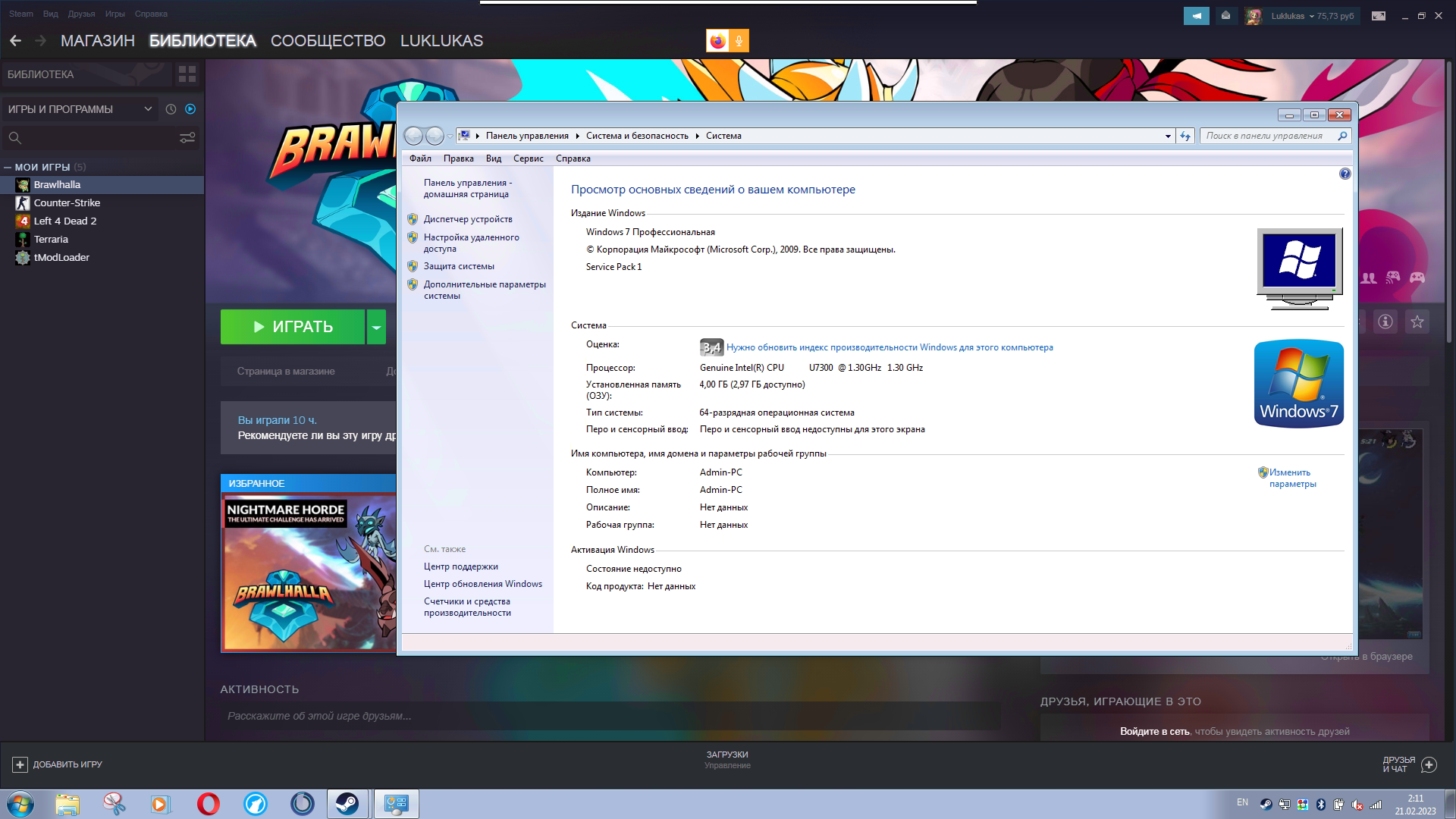Open the Файл menu in Control Panel
This screenshot has height=819, width=1456.
(420, 158)
